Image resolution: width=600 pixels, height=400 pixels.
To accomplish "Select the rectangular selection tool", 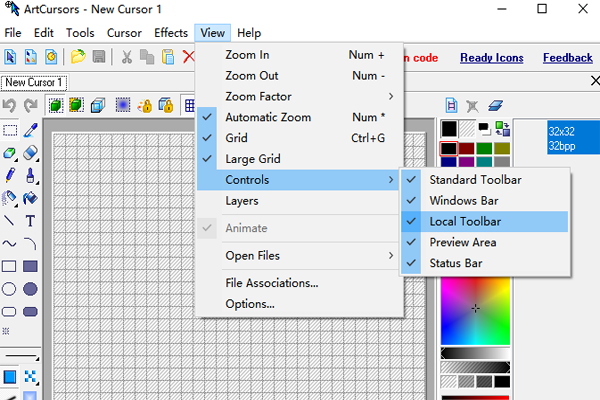I will (9, 130).
